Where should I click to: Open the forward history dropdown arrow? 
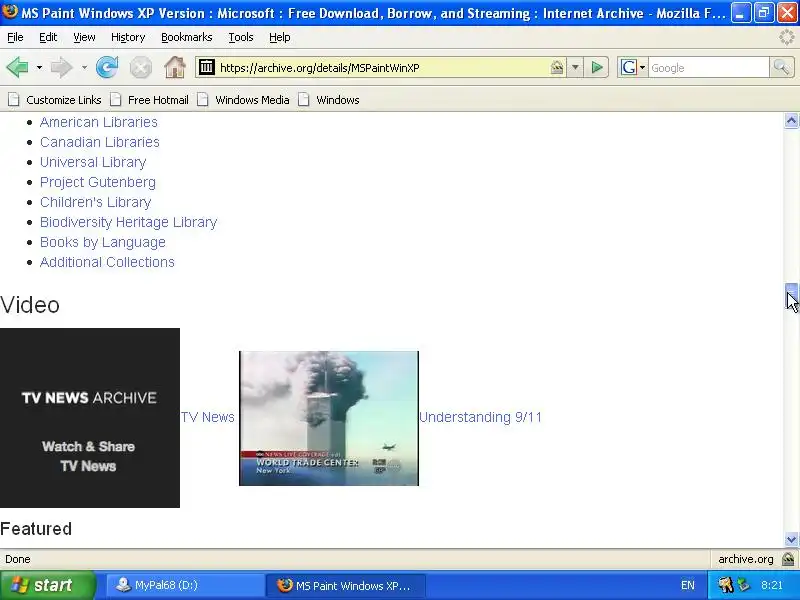(x=84, y=67)
